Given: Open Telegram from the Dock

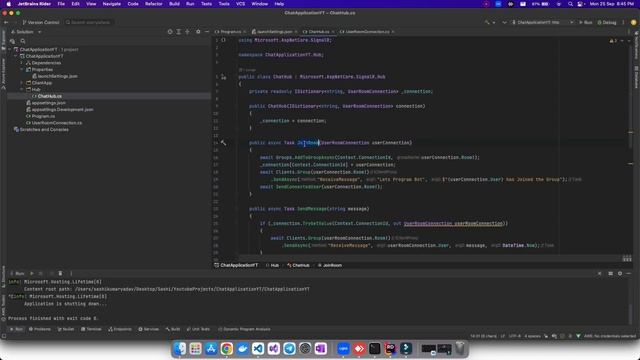Looking at the screenshot, I should pyautogui.click(x=289, y=348).
